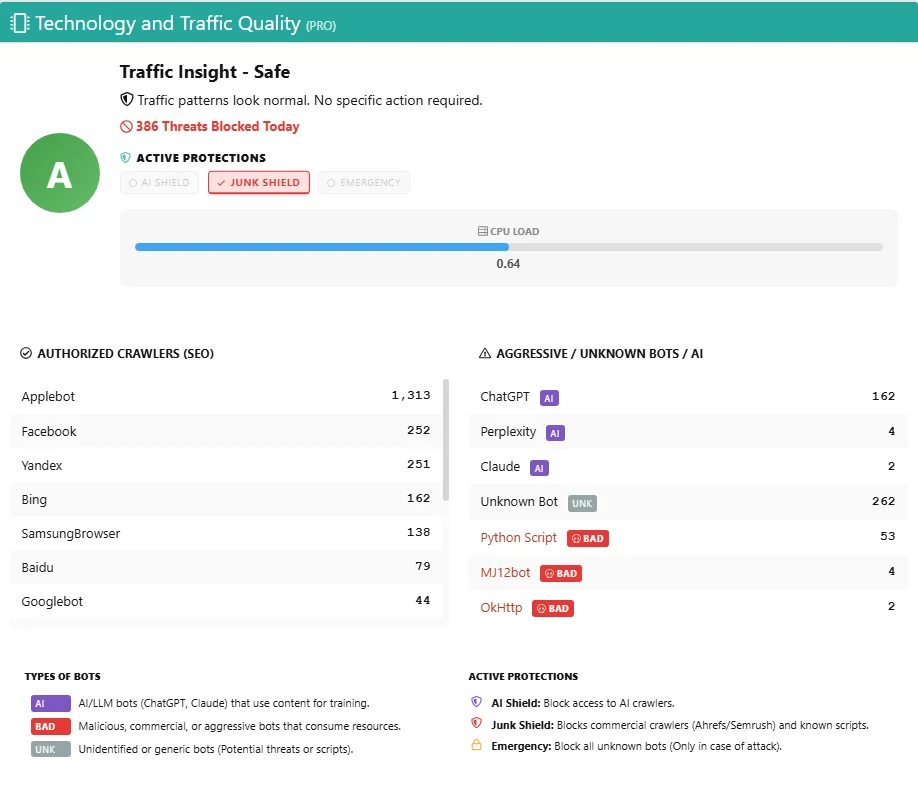Screen dimensions: 918x788
Task: Enable the AI Shield protection
Action: tap(159, 183)
